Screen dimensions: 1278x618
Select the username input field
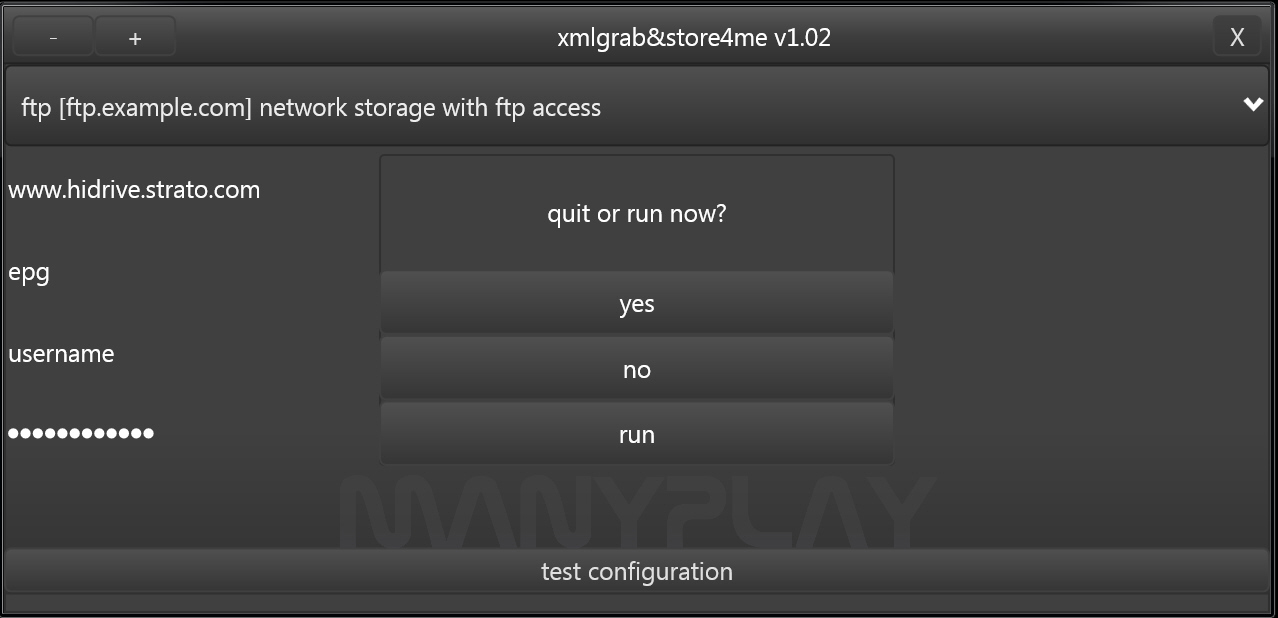(62, 354)
